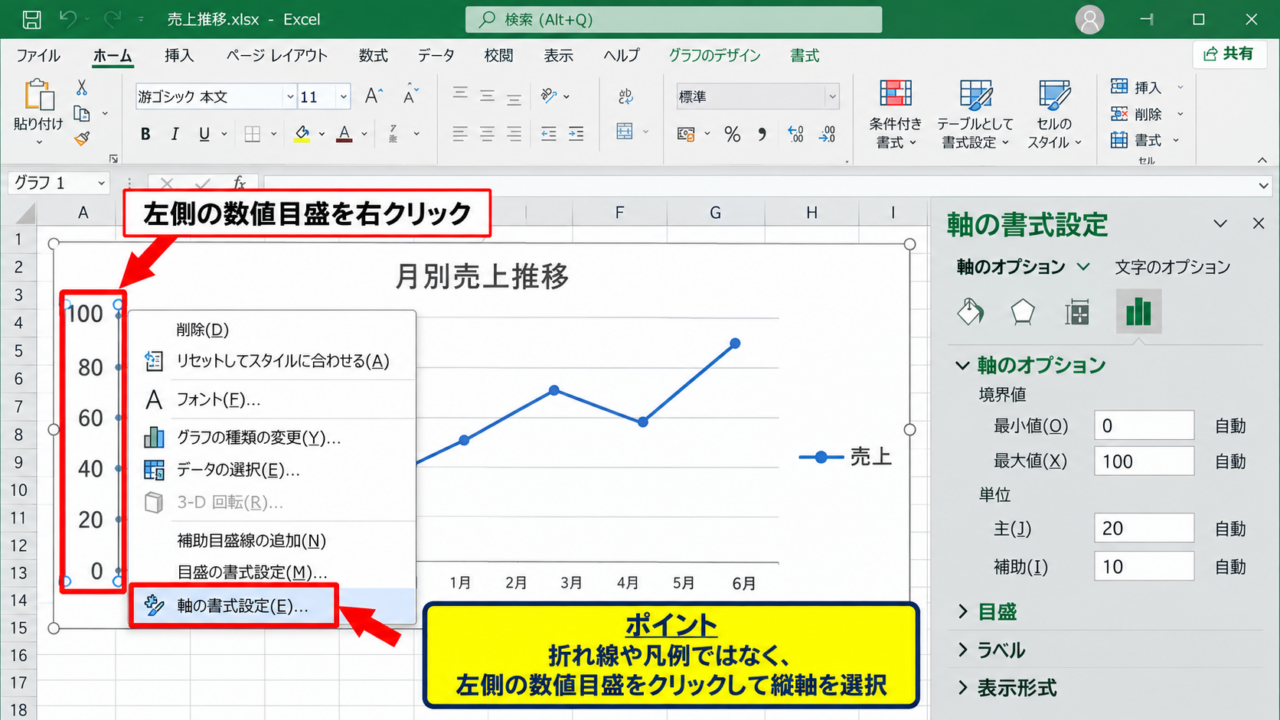The height and width of the screenshot is (720, 1280).
Task: Click 書式 in Cells group
Action: 1147,140
